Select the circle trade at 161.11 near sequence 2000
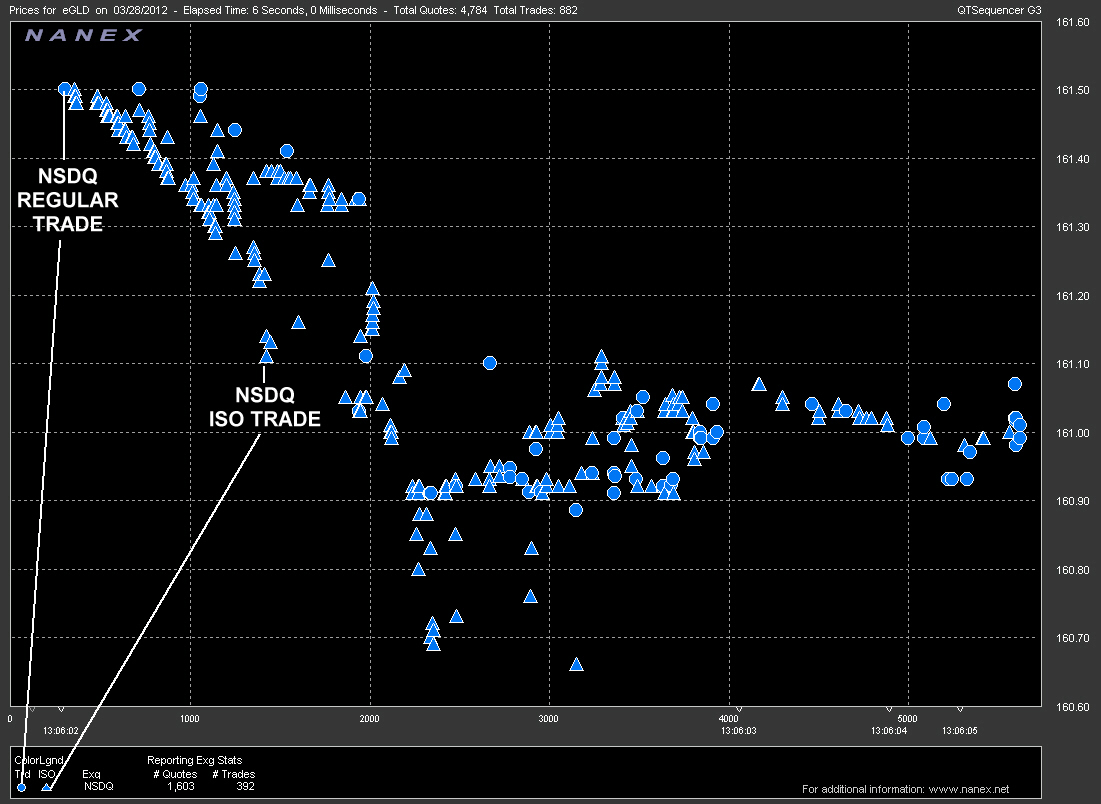This screenshot has width=1101, height=804. (x=366, y=356)
